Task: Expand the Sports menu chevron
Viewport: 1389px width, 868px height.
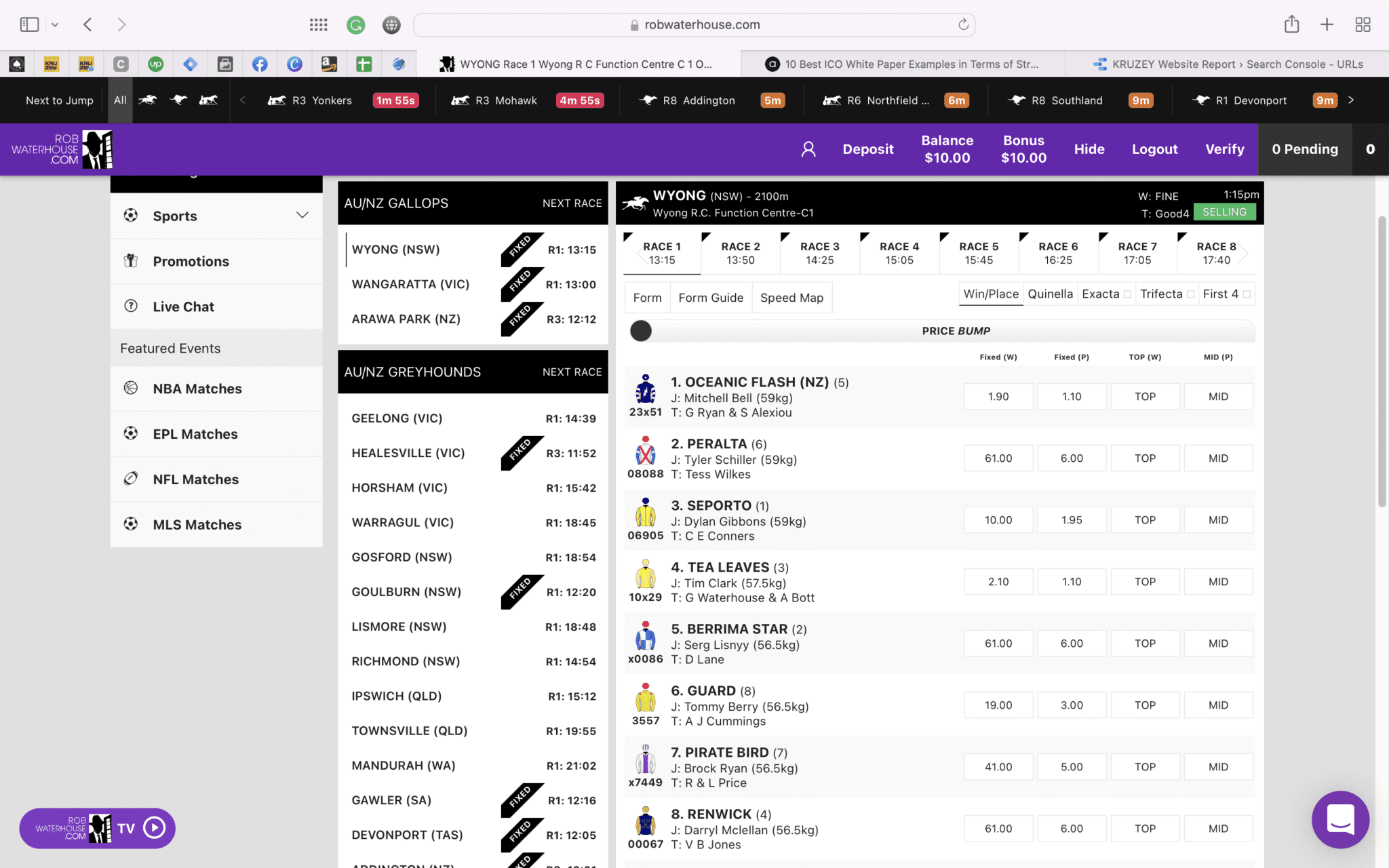Action: (302, 216)
